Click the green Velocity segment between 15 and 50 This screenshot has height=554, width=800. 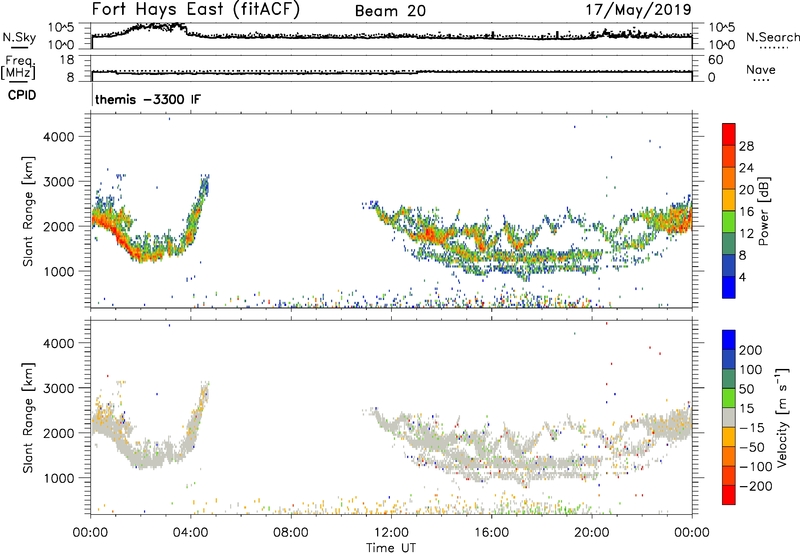tap(729, 398)
